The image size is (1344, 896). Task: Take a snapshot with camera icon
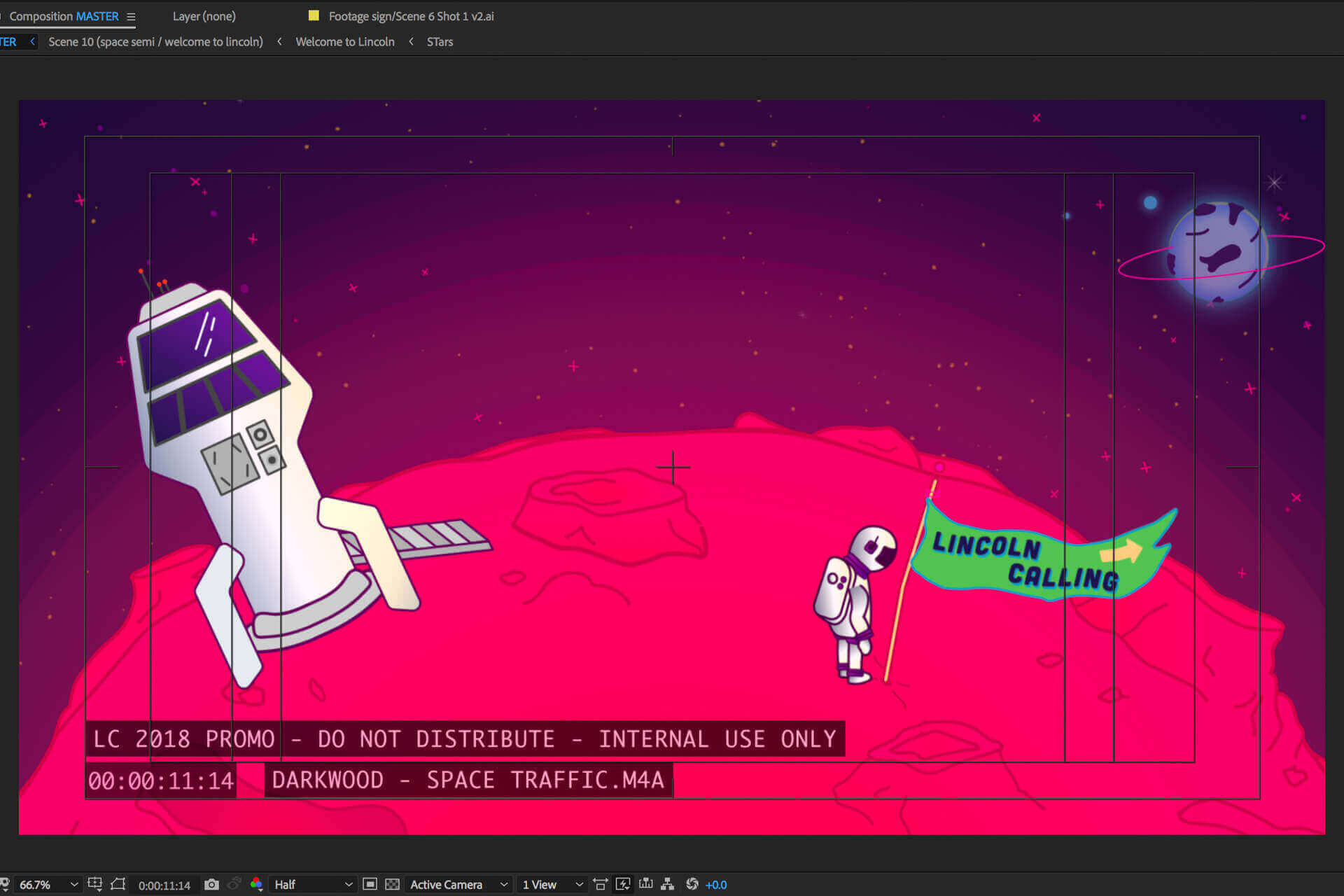tap(211, 885)
